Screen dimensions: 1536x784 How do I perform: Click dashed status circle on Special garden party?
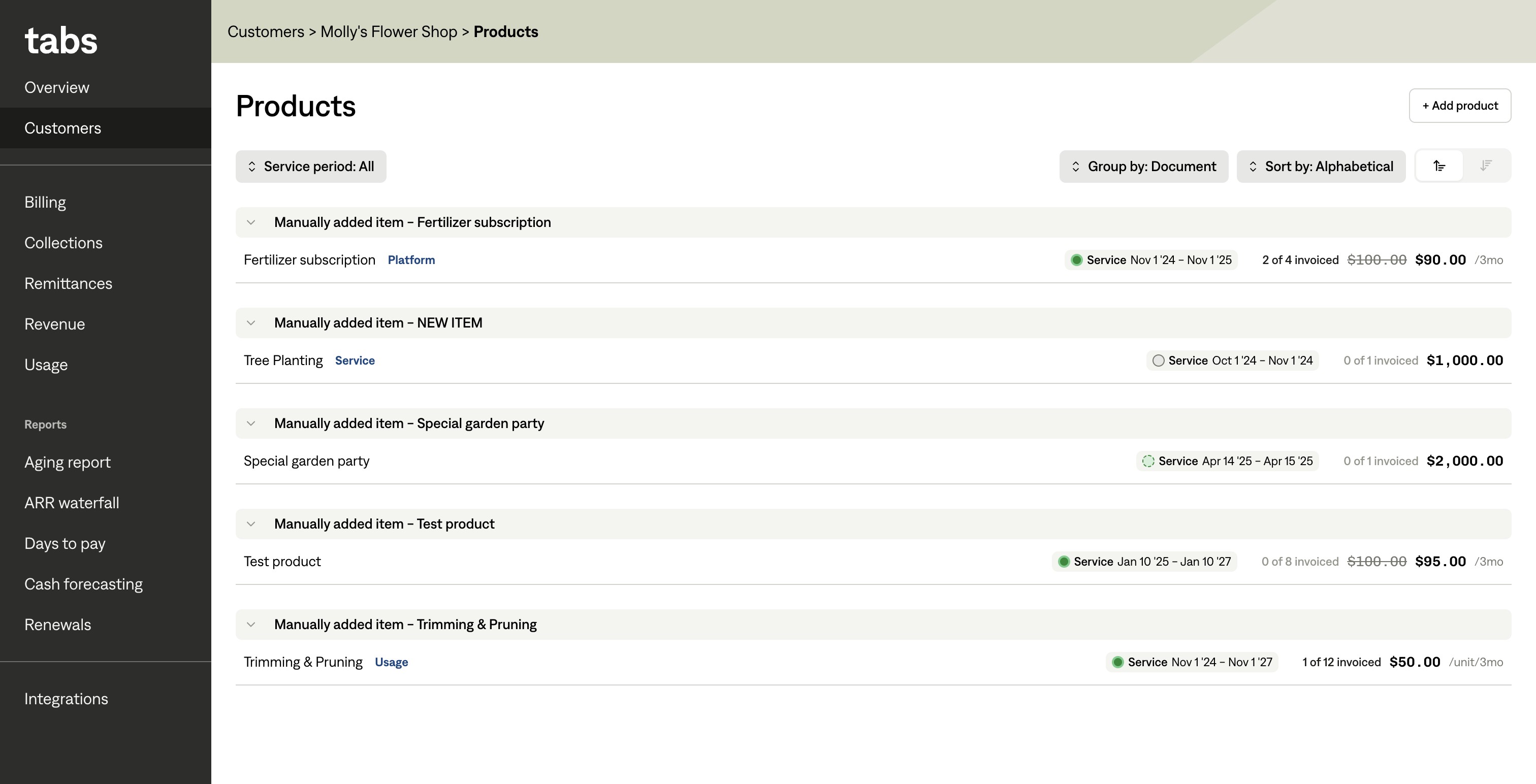pyautogui.click(x=1148, y=461)
